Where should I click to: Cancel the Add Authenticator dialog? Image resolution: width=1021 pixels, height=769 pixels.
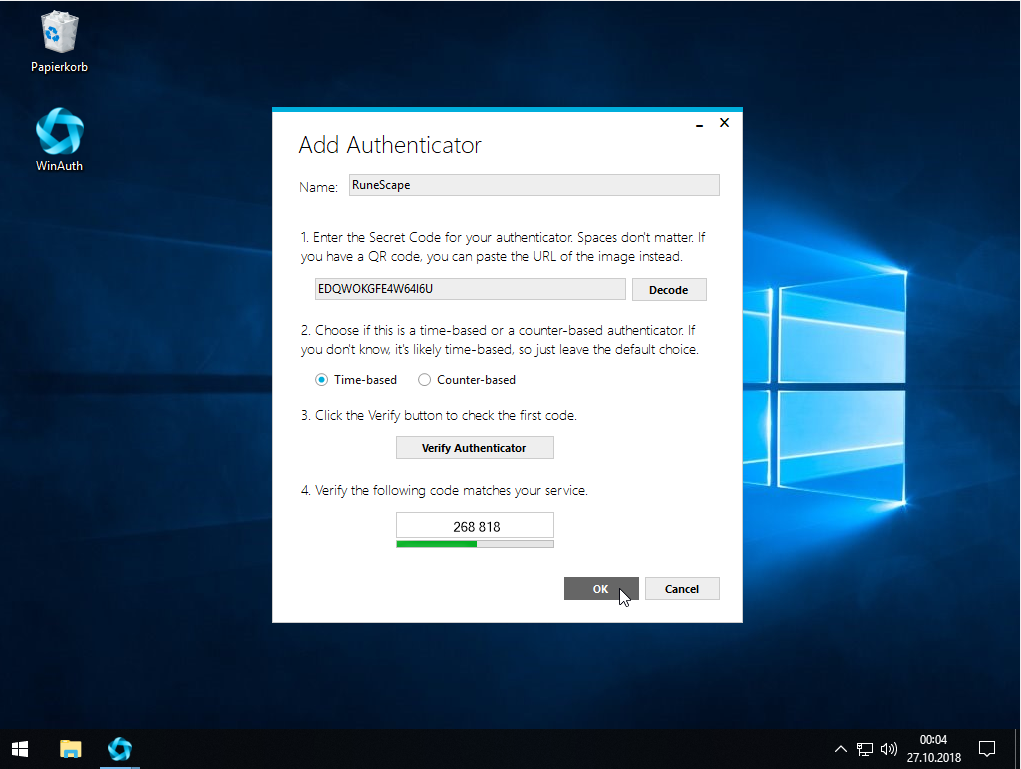pyautogui.click(x=682, y=589)
